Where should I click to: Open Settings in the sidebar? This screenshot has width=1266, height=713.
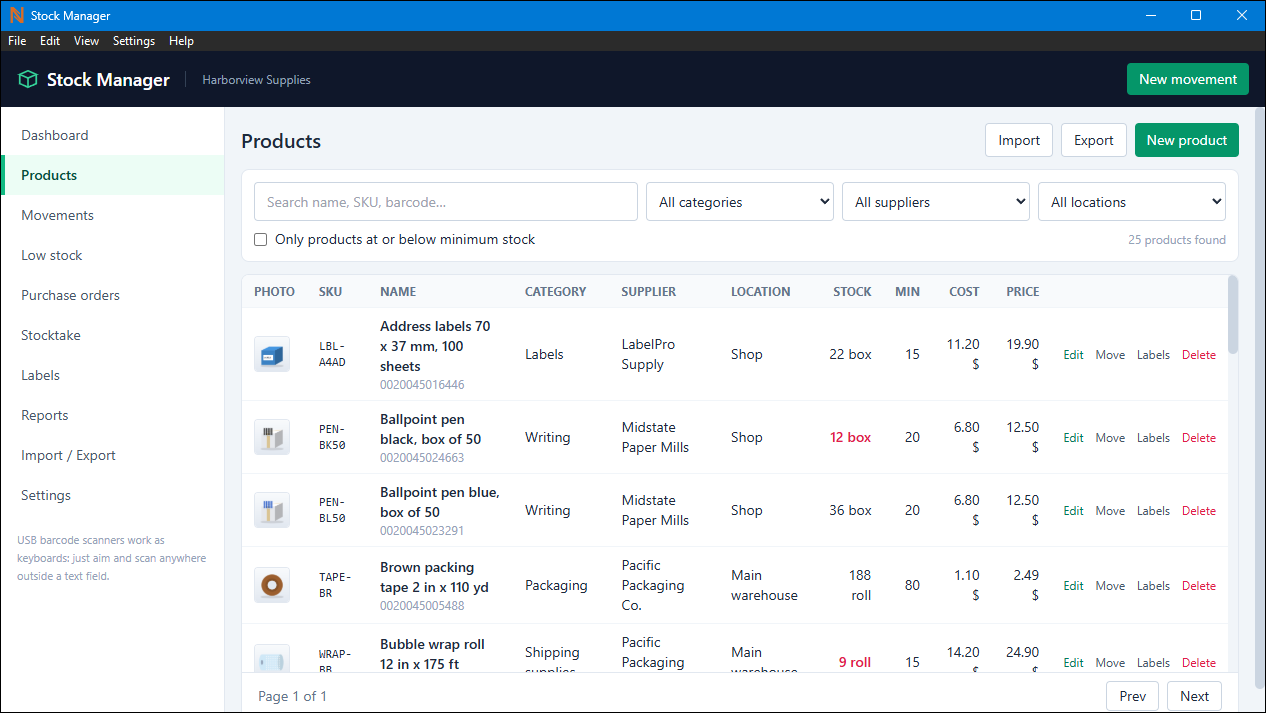112,495
